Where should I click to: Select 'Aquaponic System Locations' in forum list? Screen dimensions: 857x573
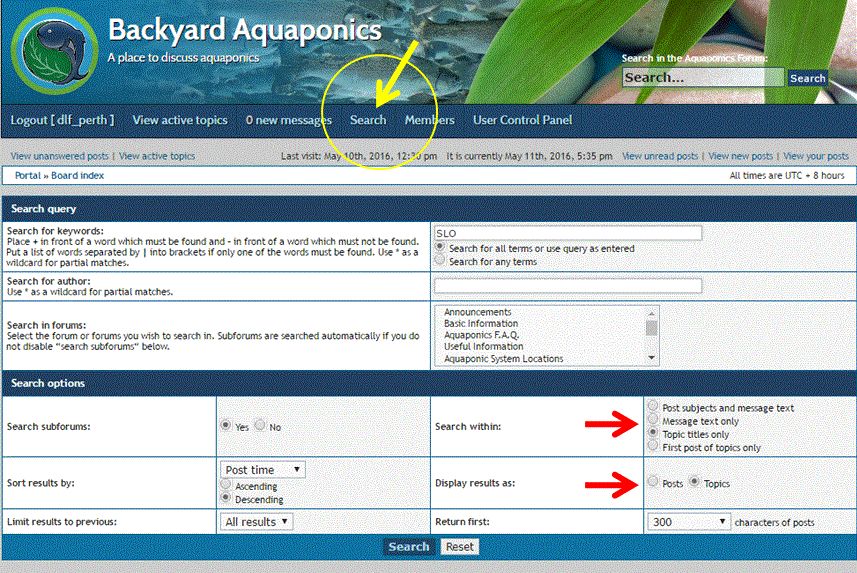tap(503, 359)
